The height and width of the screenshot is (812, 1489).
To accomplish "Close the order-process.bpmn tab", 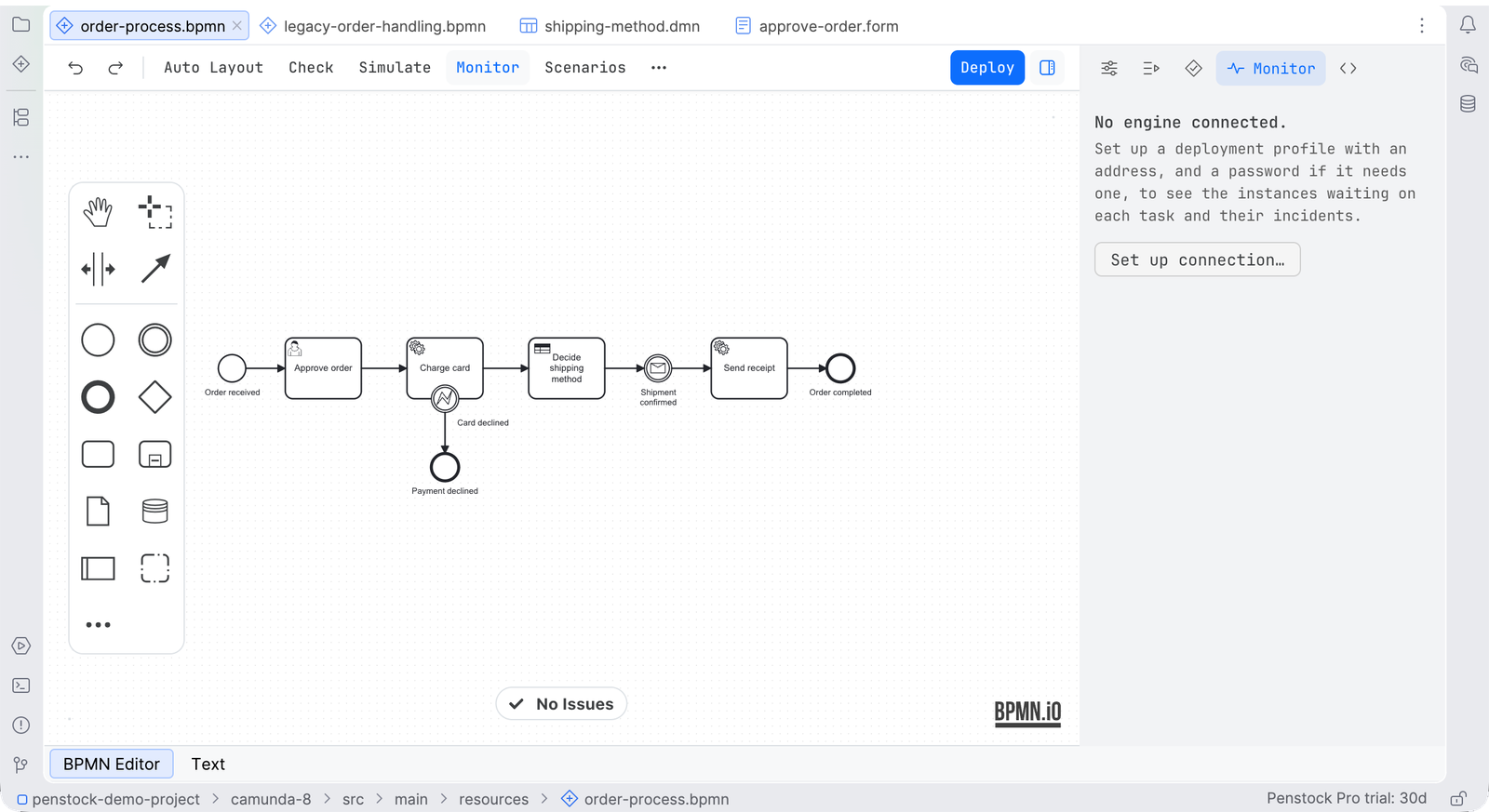I will coord(237,26).
